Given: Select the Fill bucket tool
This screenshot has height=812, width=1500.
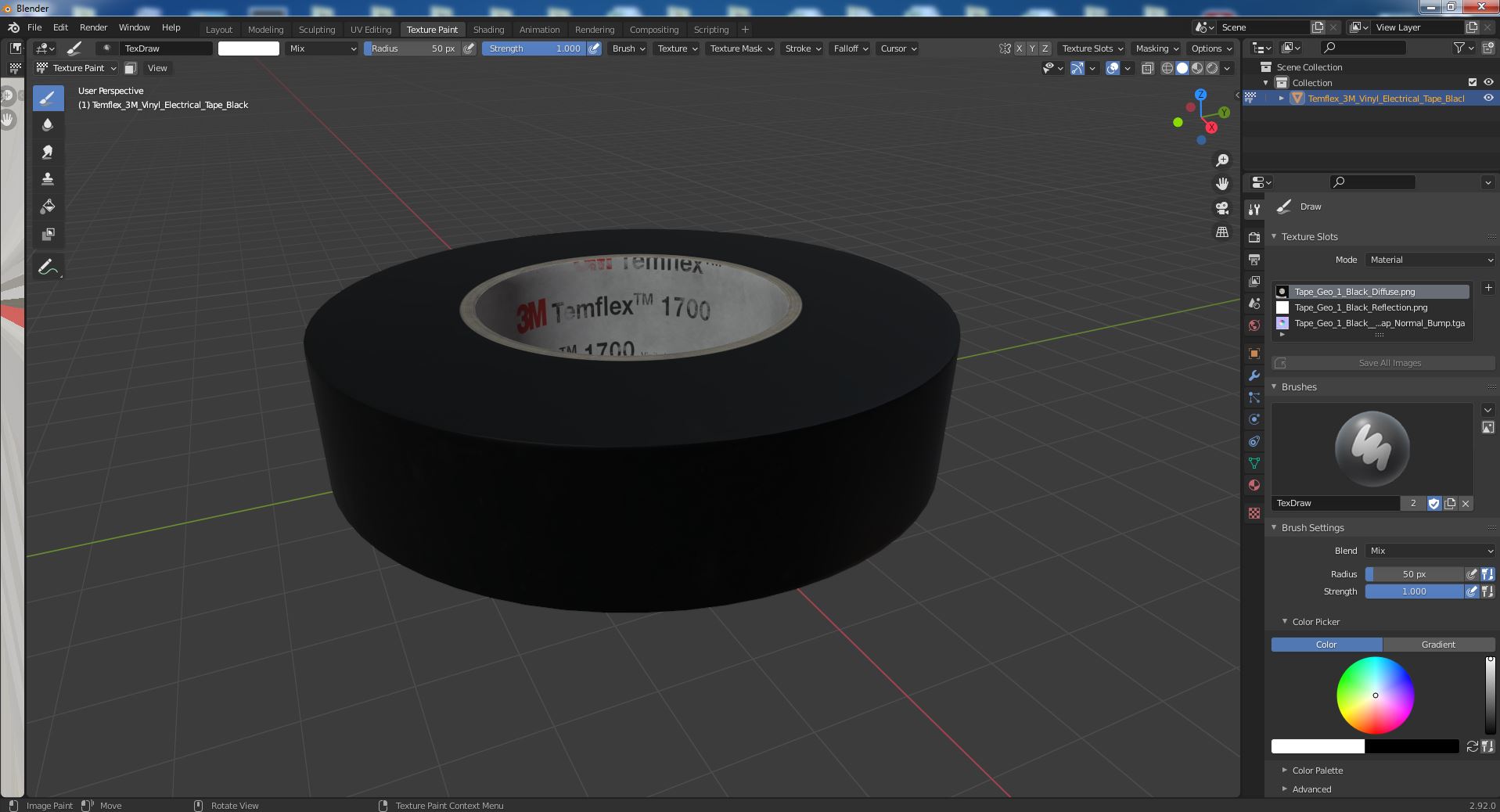Looking at the screenshot, I should click(x=48, y=207).
